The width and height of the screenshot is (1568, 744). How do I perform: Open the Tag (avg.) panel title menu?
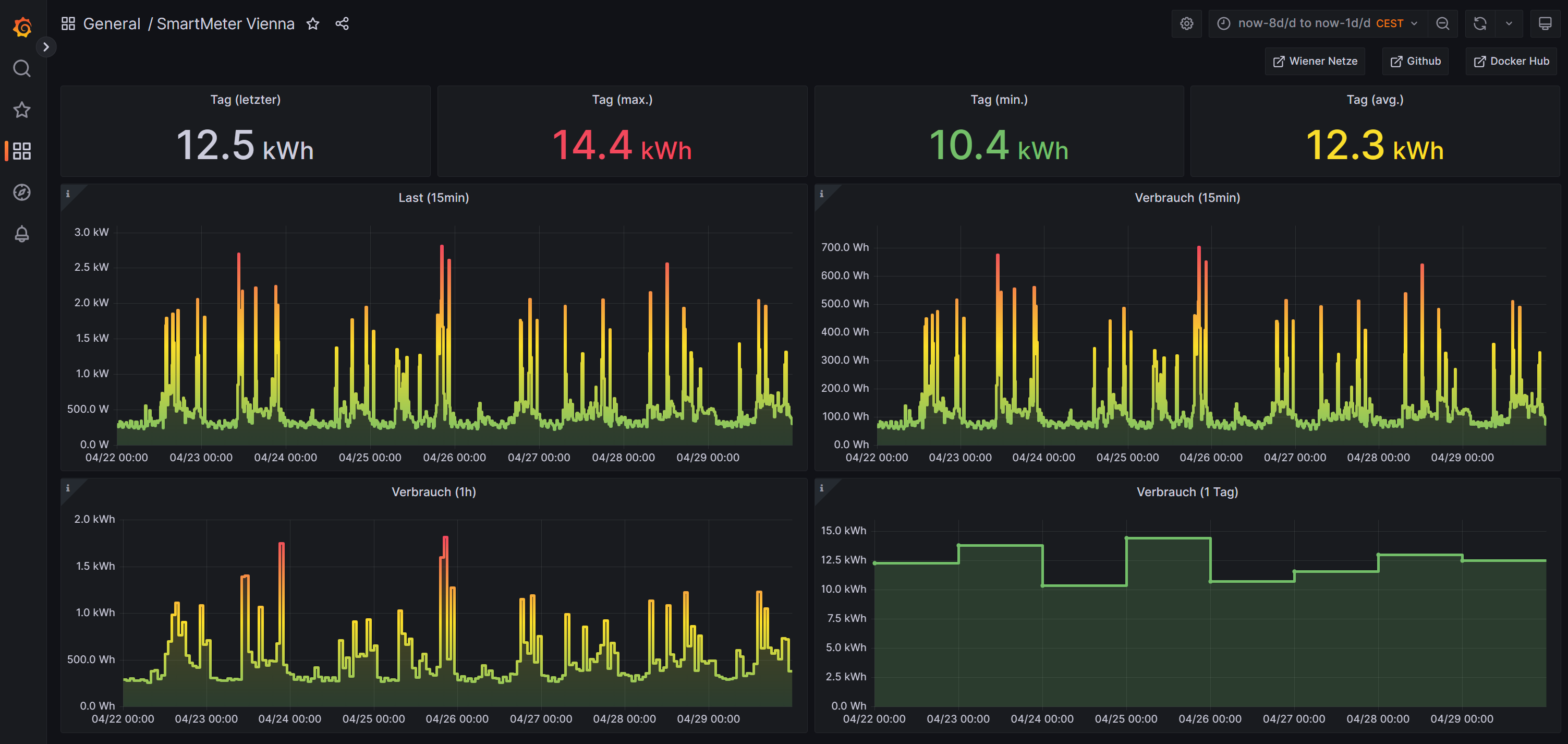[x=1375, y=100]
